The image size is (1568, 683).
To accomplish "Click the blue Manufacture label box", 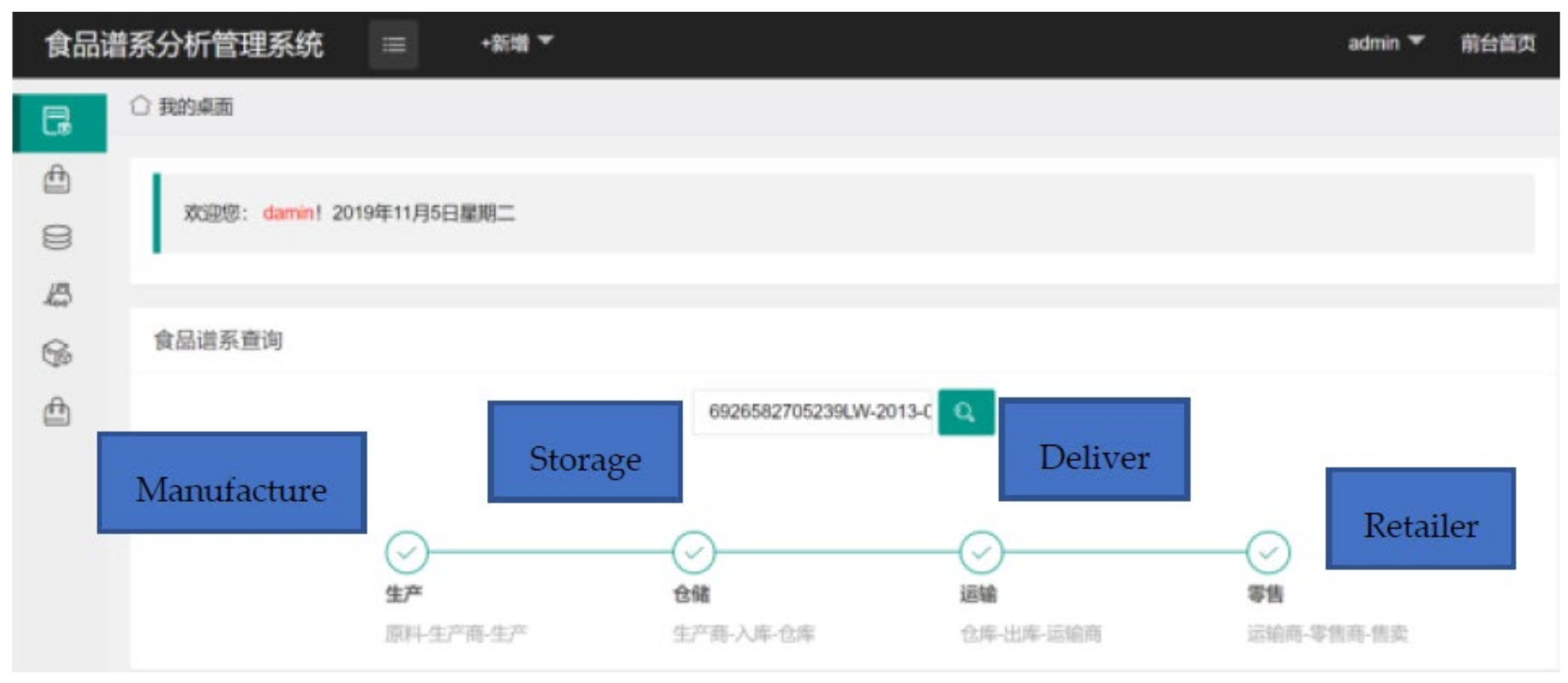I will pyautogui.click(x=231, y=483).
